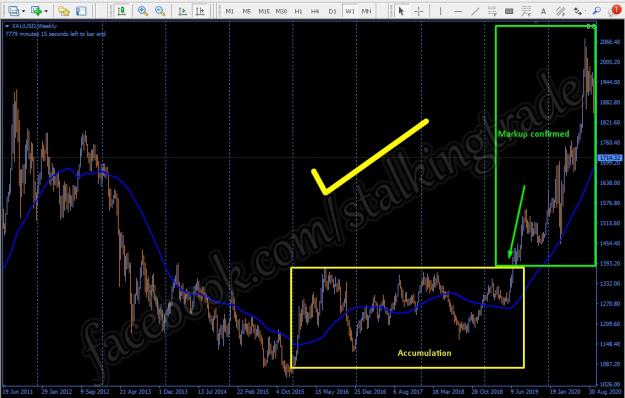Pick the vertical line tool

(440, 11)
